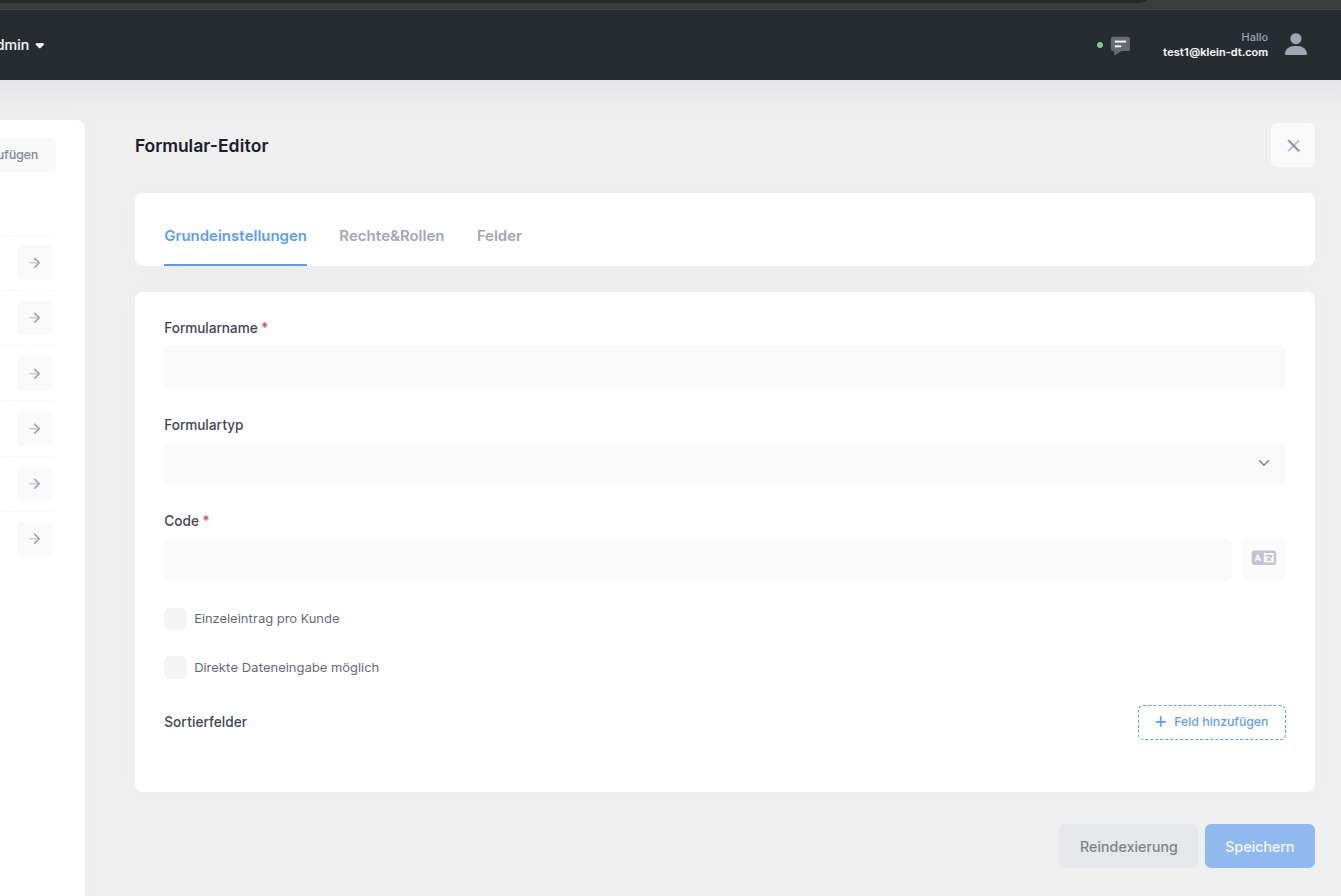1341x896 pixels.
Task: Start a Reindexierung
Action: point(1128,845)
